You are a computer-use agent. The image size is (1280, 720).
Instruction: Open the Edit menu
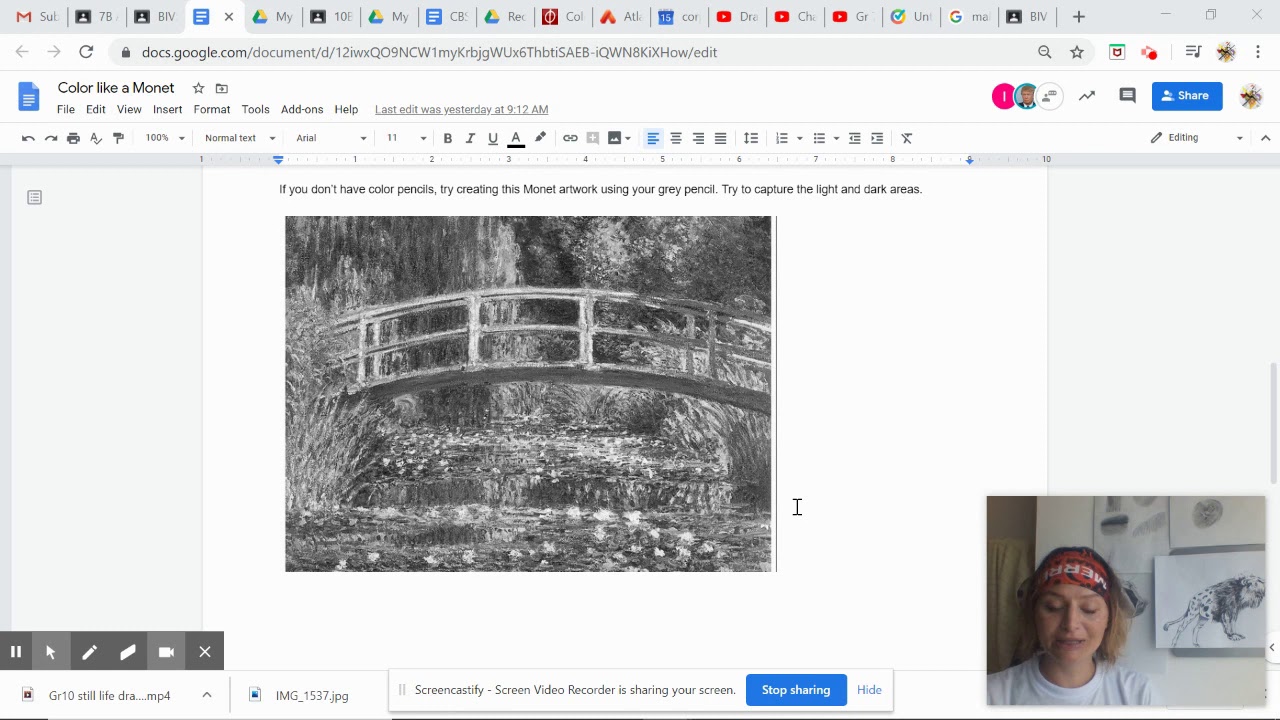(x=96, y=109)
